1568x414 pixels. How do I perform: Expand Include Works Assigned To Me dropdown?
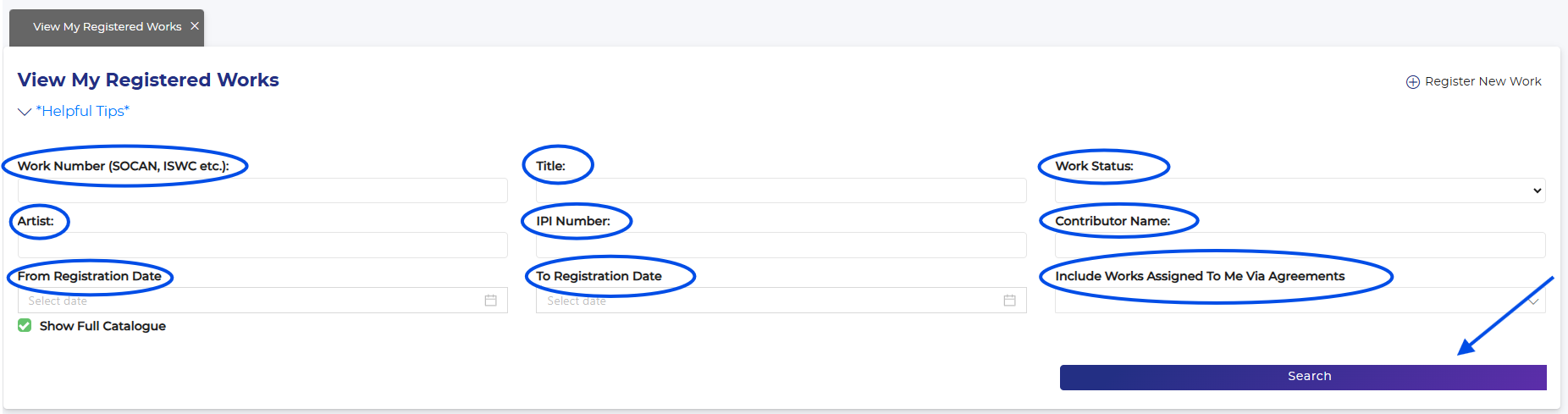point(1300,301)
